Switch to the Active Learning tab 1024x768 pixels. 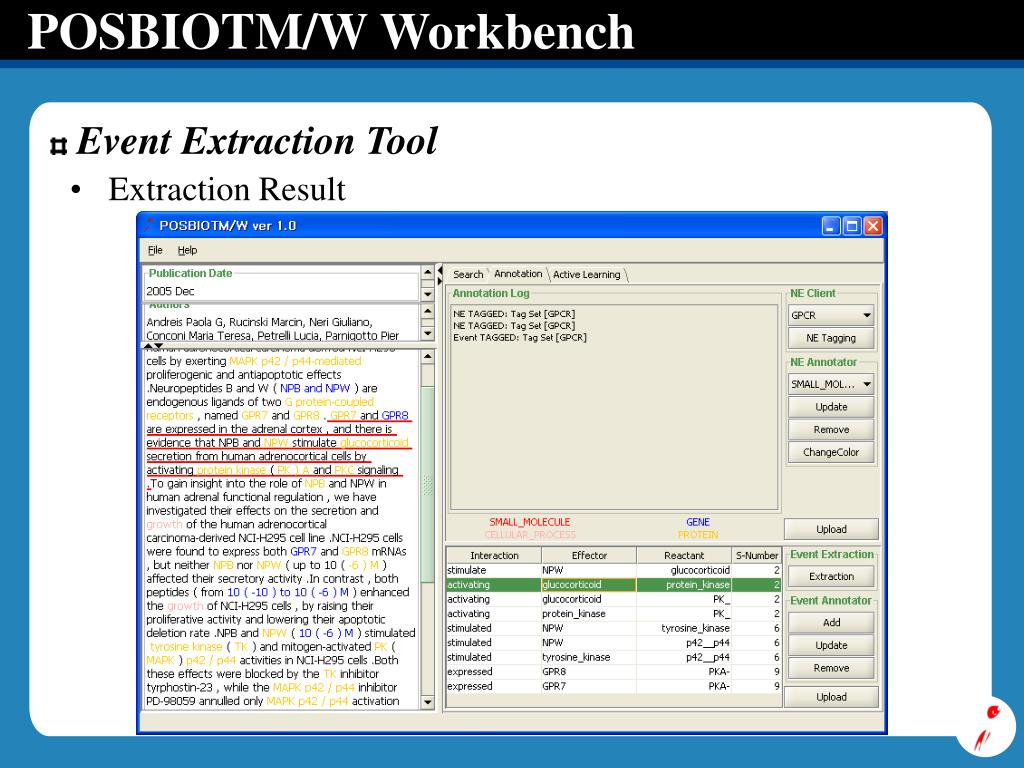click(x=586, y=274)
